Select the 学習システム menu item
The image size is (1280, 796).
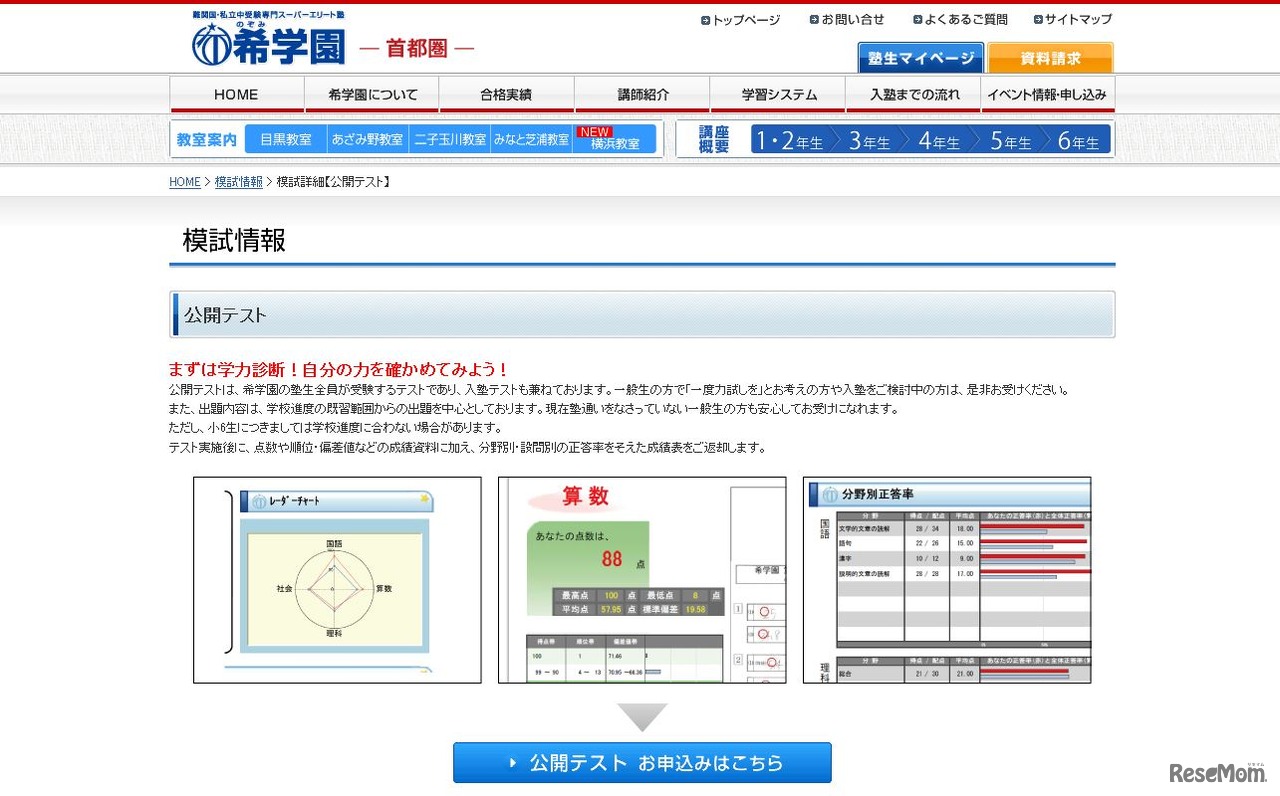click(x=778, y=95)
